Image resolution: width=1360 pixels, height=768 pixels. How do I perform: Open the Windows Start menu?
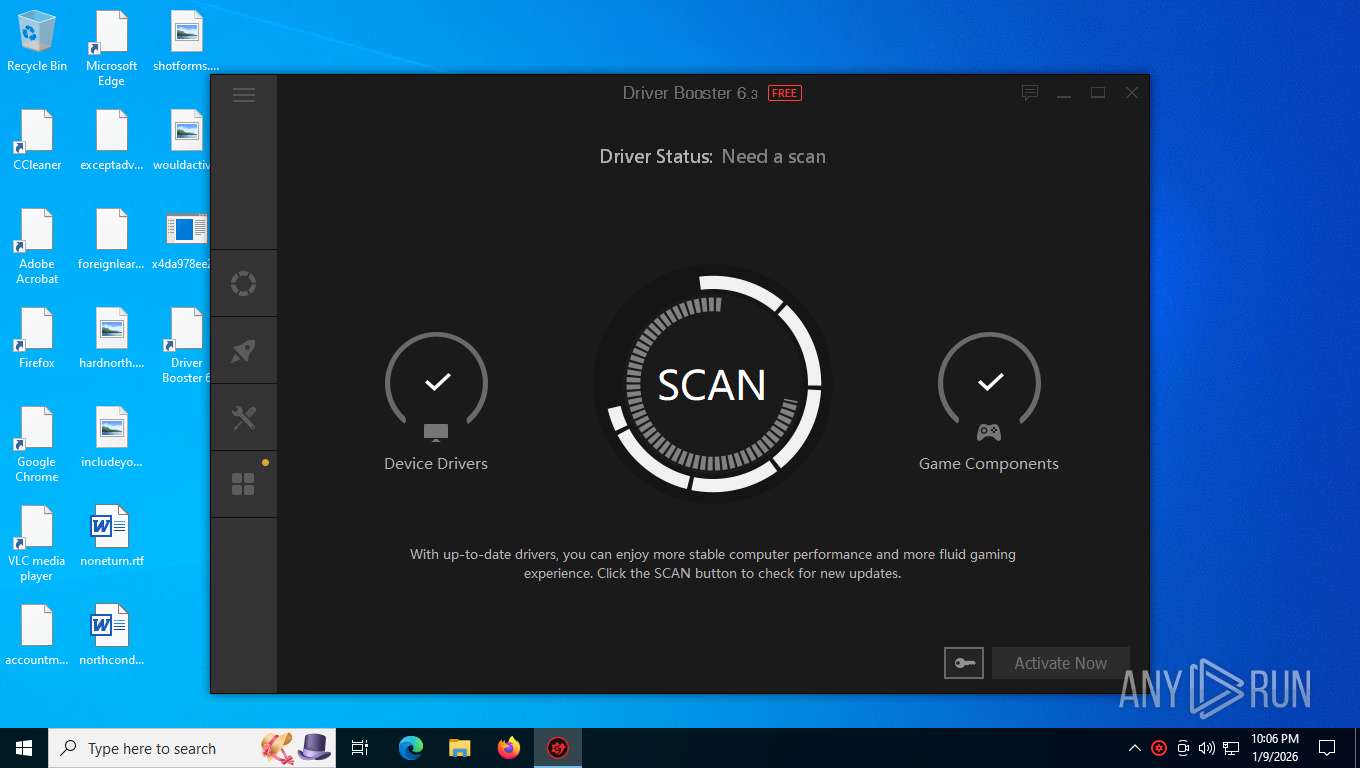coord(24,748)
